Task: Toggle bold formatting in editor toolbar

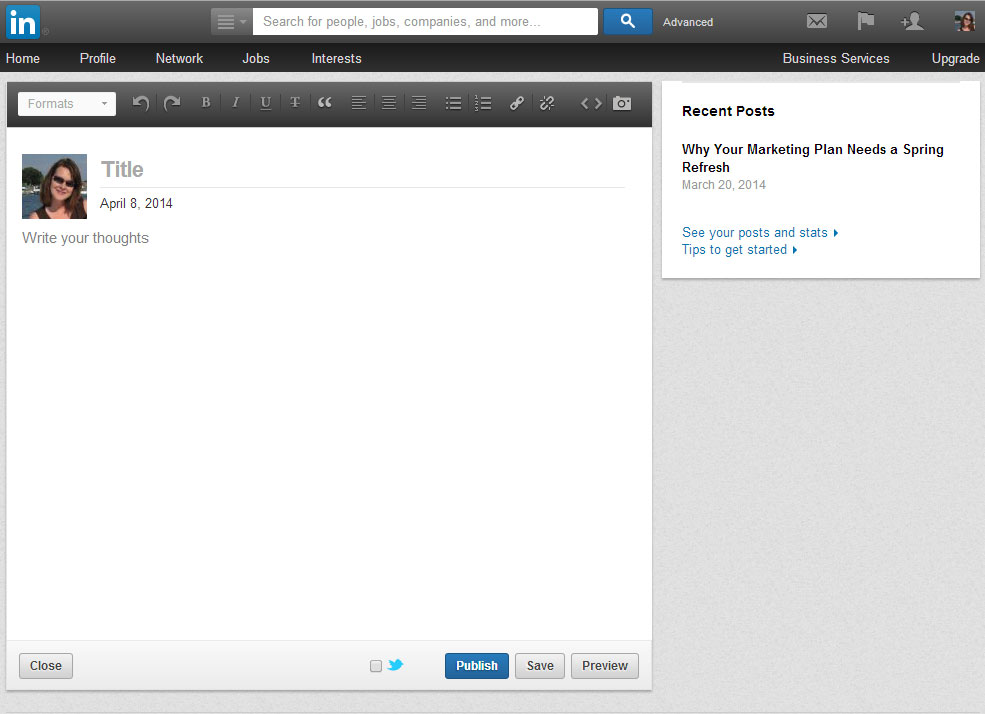Action: tap(205, 103)
